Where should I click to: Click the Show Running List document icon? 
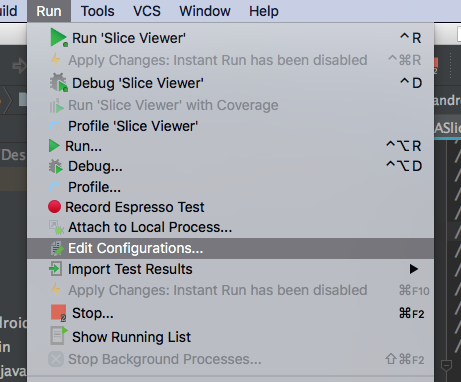[x=59, y=336]
